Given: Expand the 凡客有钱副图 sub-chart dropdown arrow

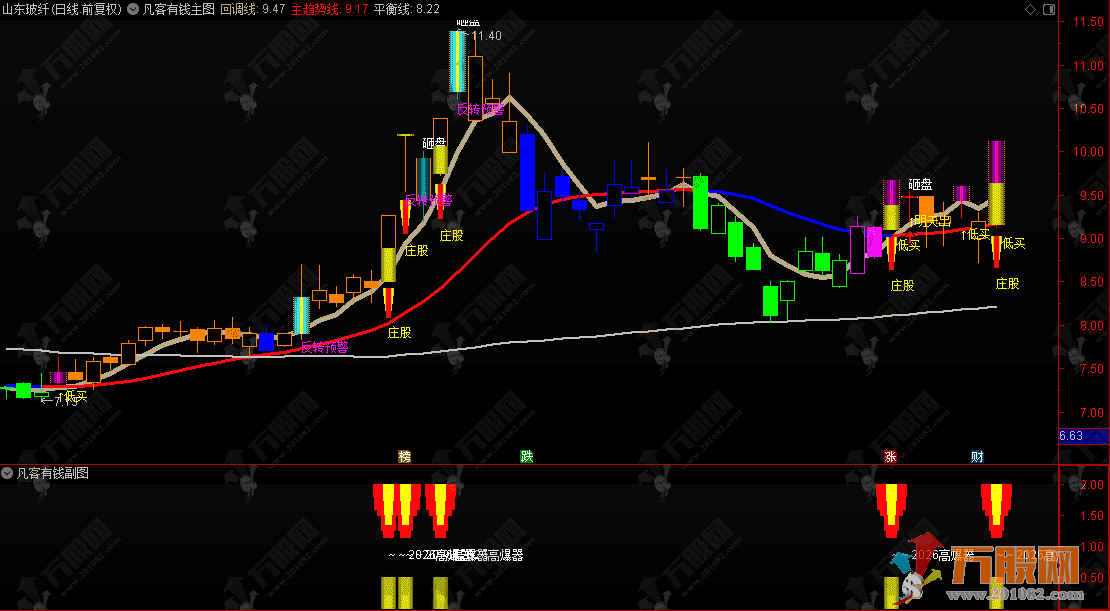Looking at the screenshot, I should click(8, 473).
